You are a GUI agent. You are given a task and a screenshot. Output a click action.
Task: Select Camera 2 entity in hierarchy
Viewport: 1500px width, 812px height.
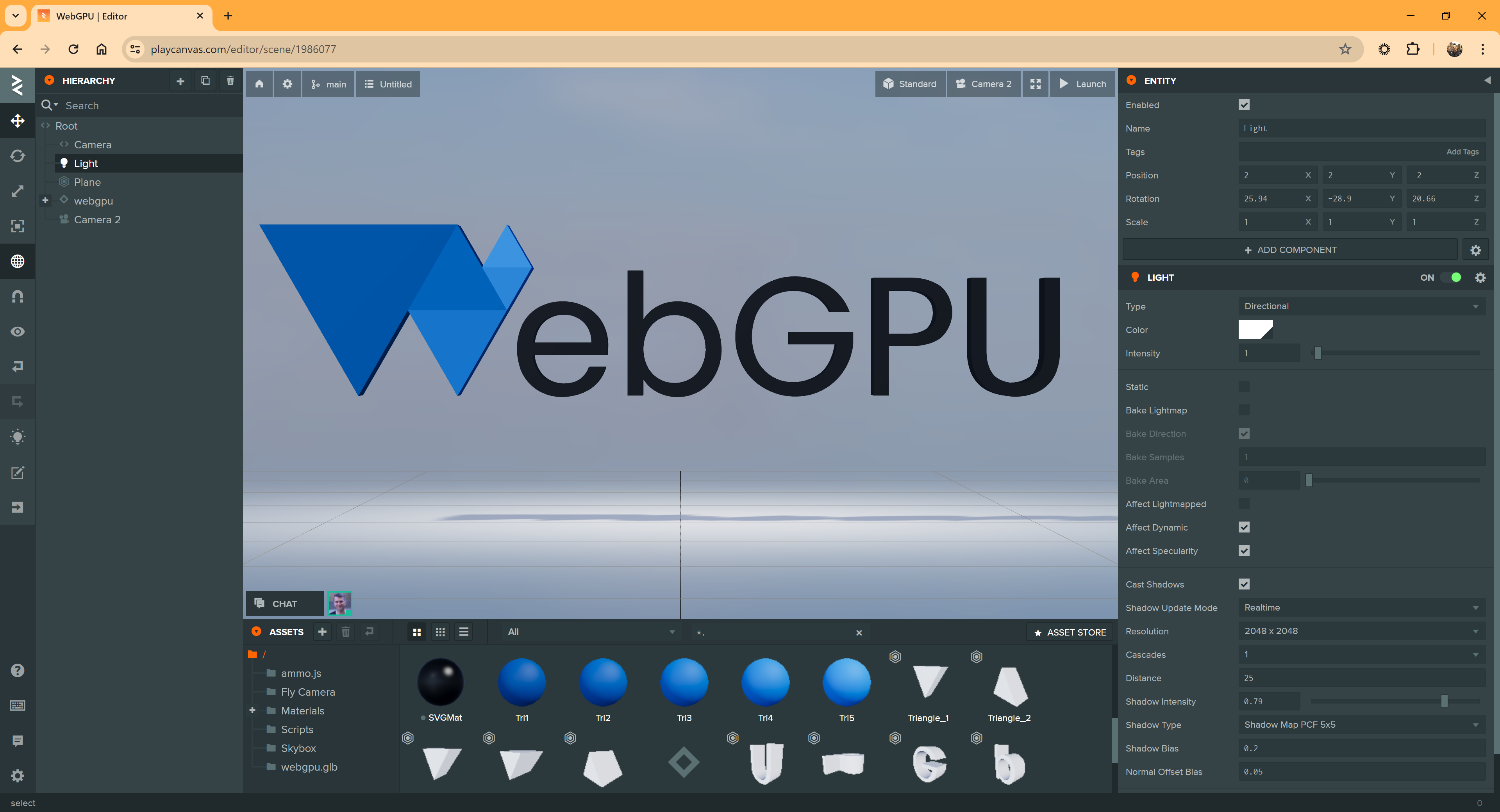click(x=96, y=219)
